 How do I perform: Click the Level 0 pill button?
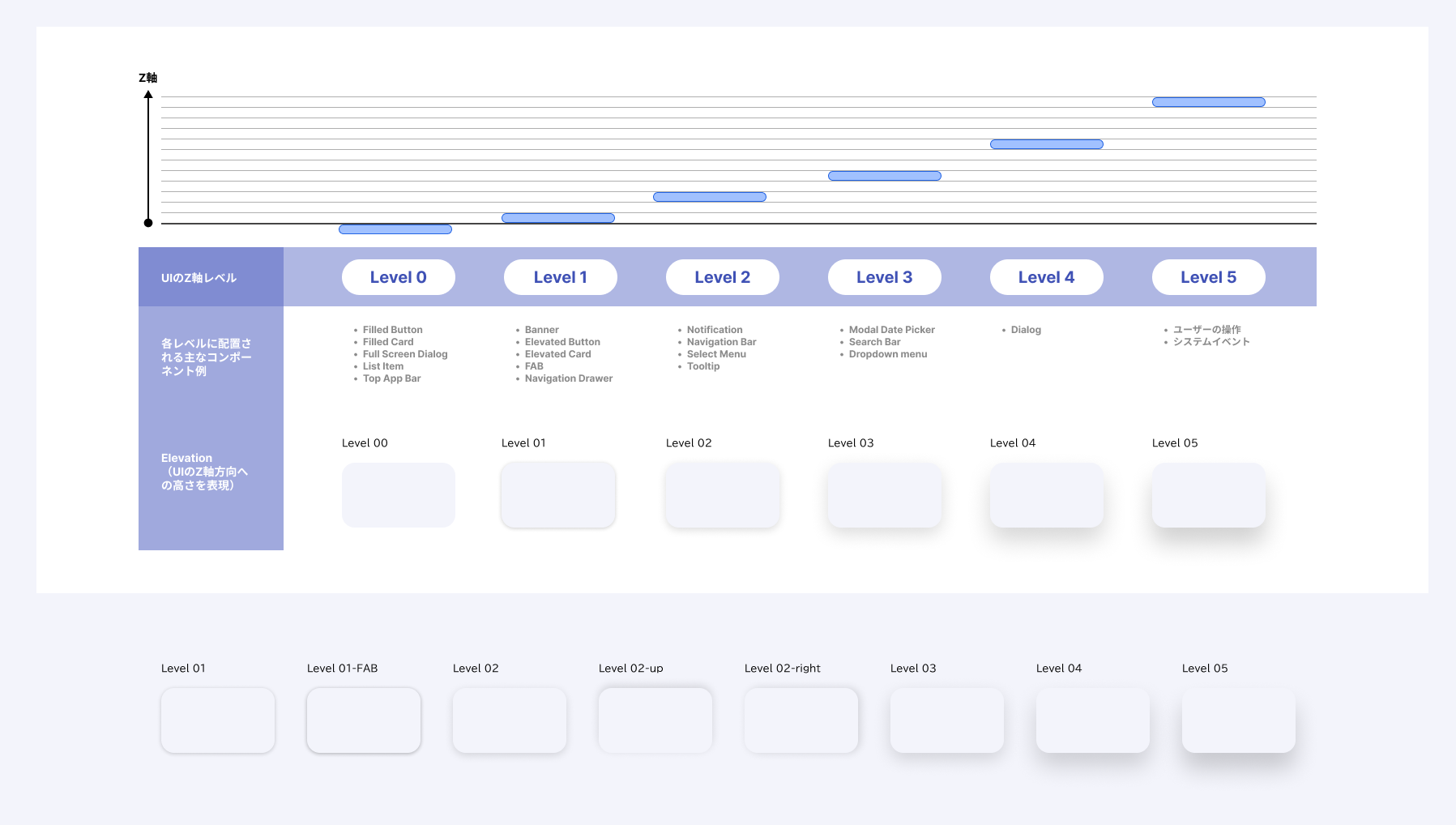coord(398,277)
